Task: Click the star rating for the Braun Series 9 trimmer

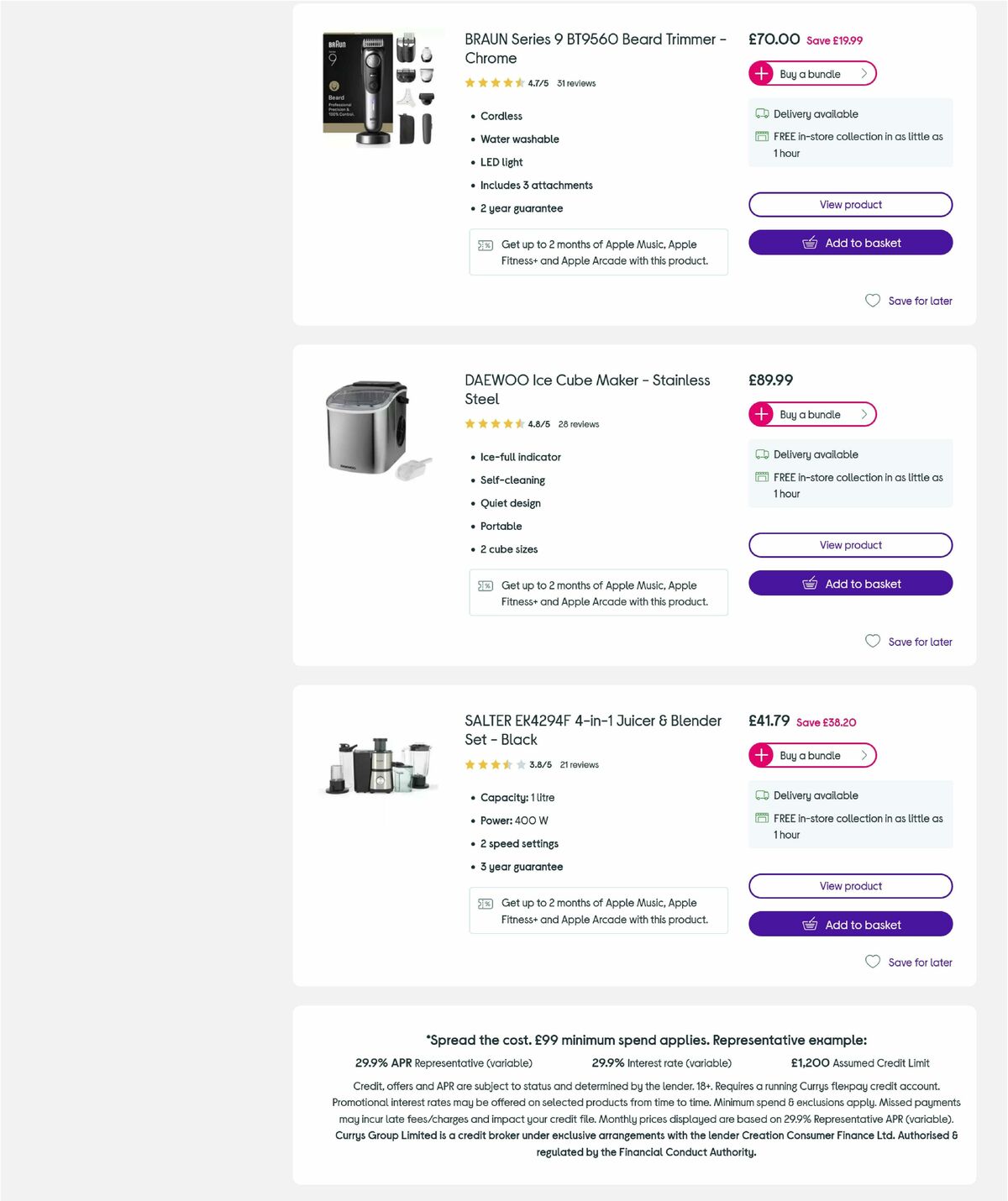Action: click(492, 83)
